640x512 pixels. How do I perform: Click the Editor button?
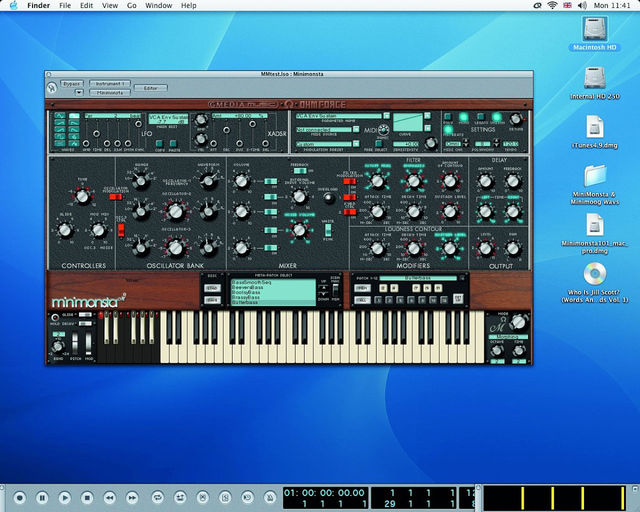[x=151, y=88]
